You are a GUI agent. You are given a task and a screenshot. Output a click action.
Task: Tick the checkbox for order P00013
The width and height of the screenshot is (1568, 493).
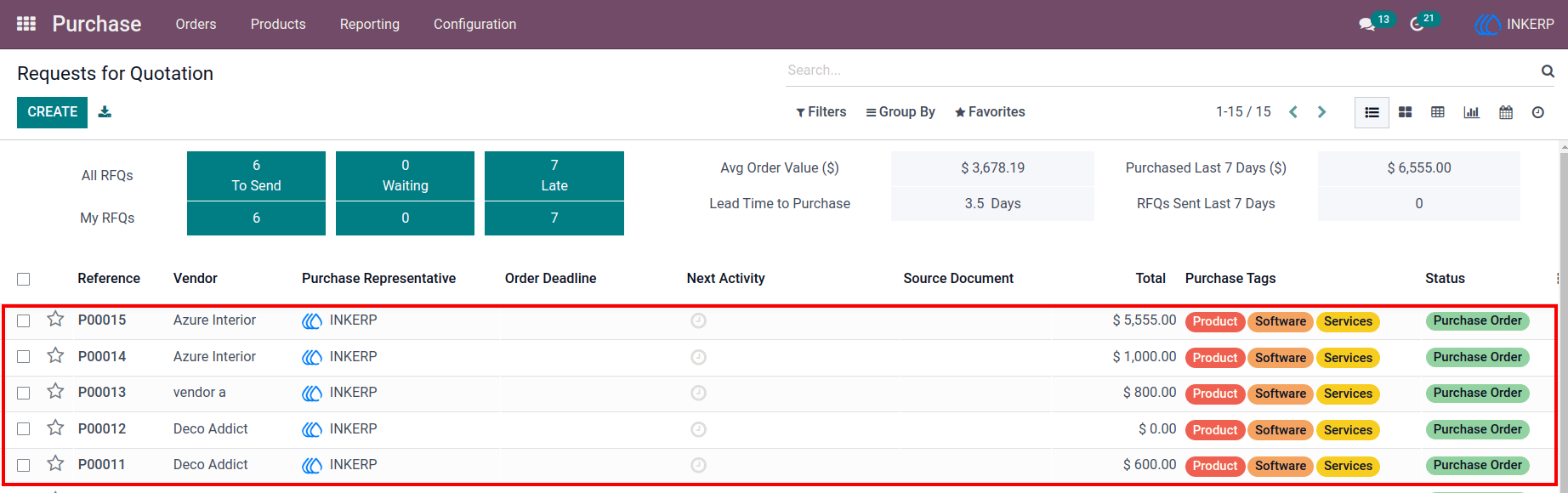[24, 393]
